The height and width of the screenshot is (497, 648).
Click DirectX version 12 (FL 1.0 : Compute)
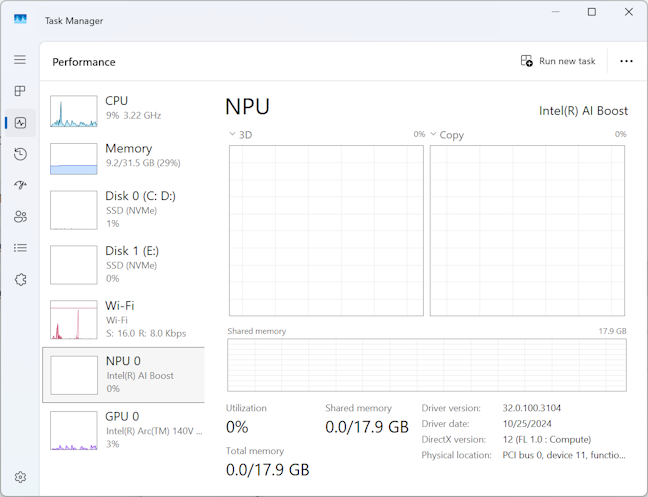(547, 440)
